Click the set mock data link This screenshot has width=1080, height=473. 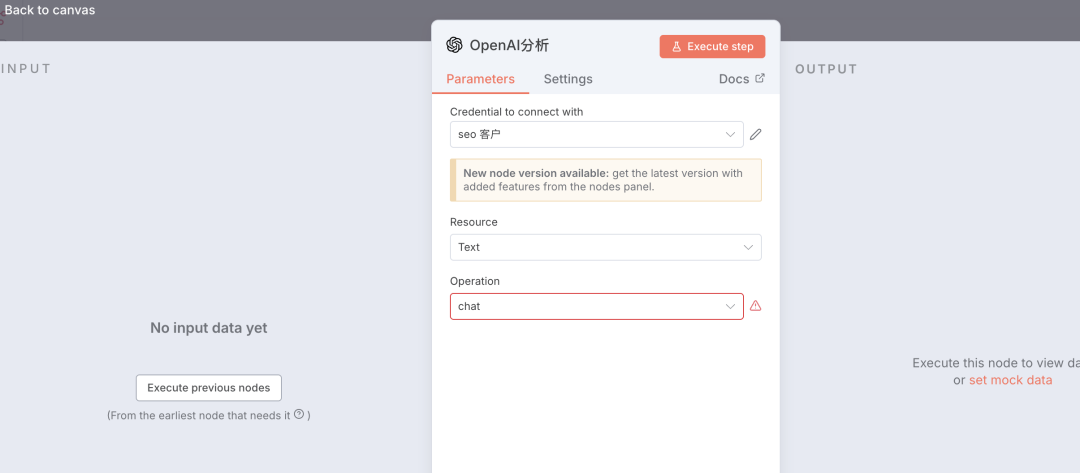(1010, 380)
